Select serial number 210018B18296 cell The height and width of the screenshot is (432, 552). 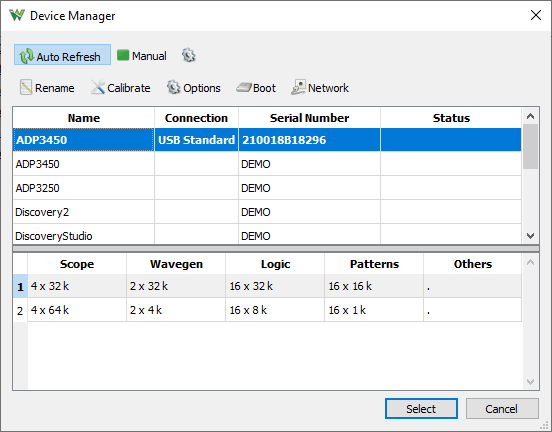point(309,140)
